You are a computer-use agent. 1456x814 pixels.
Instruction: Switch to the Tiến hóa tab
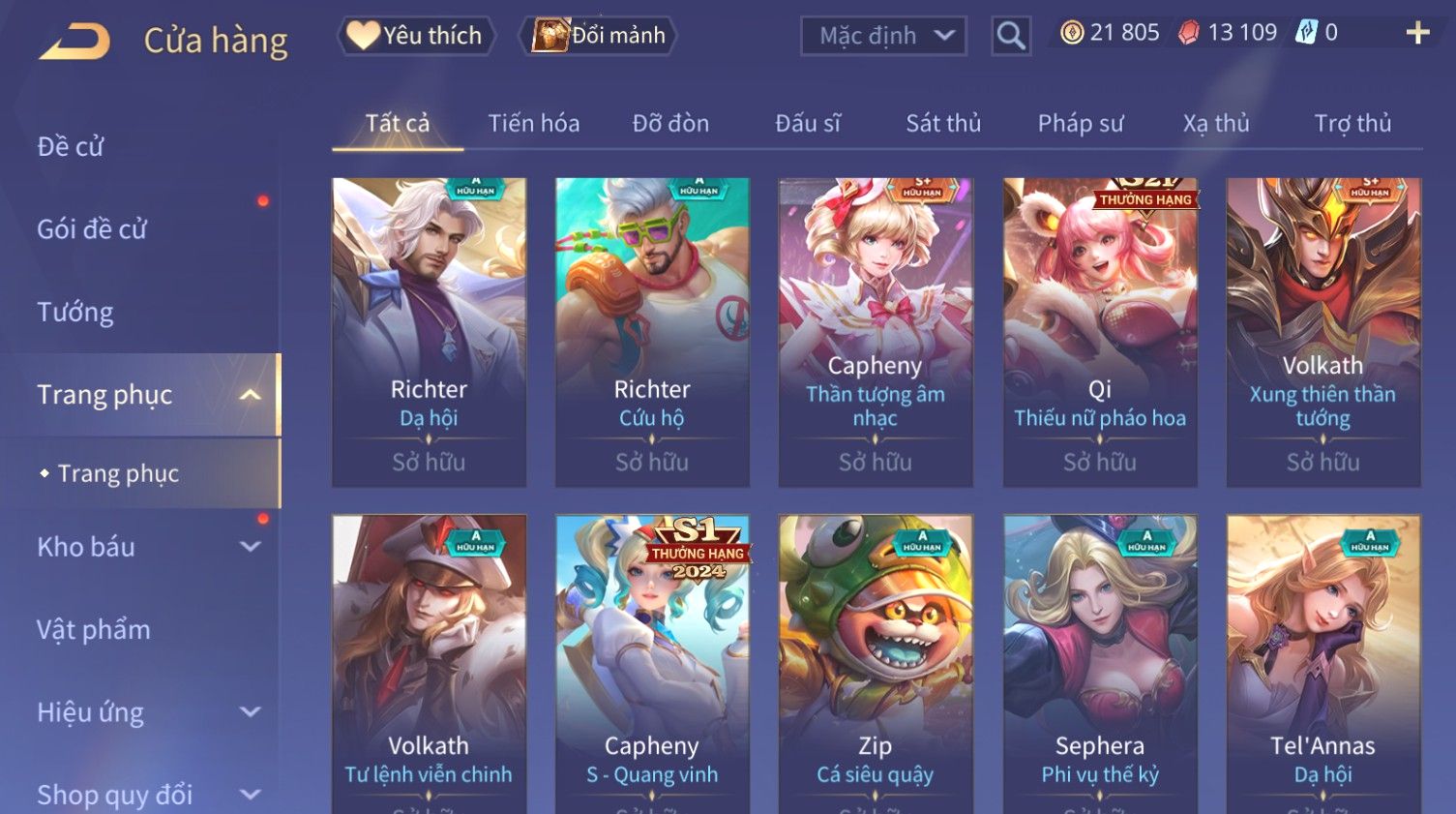(534, 123)
